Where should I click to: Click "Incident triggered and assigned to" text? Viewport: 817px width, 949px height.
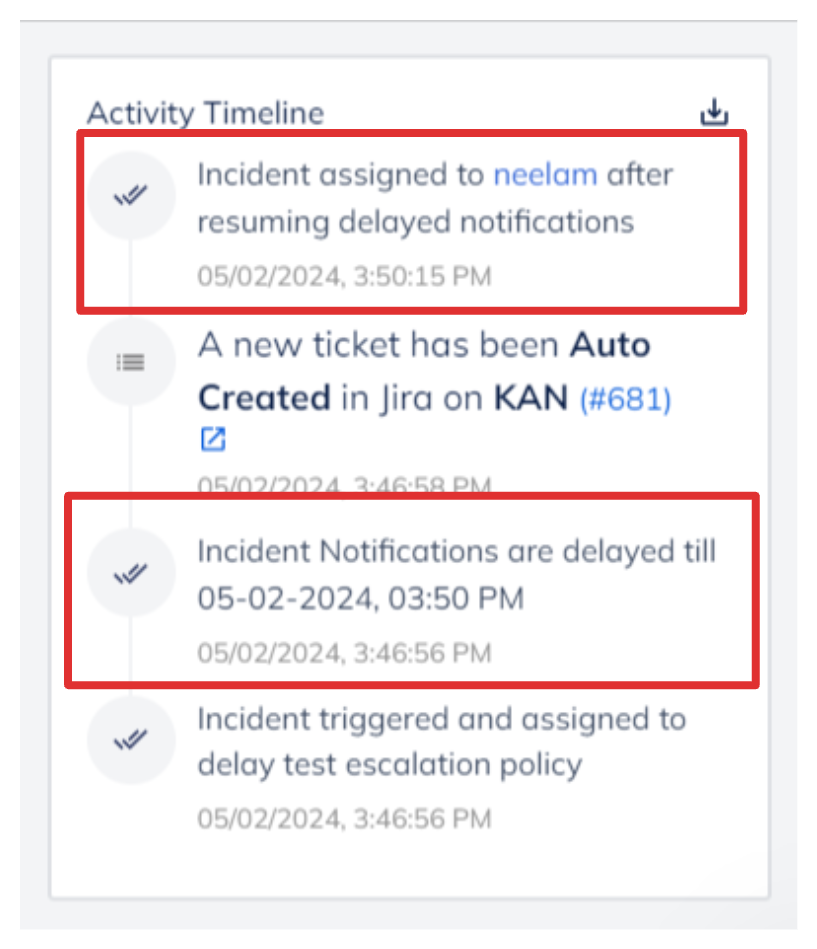coord(441,719)
